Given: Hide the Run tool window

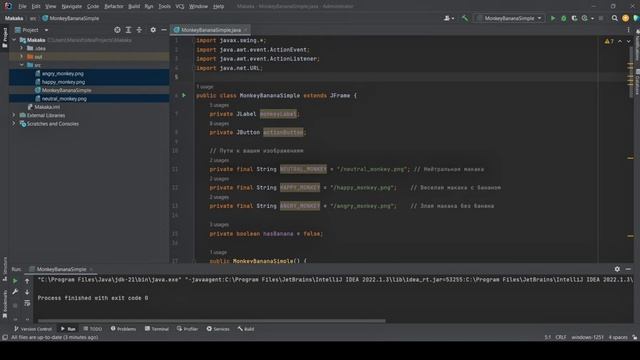Looking at the screenshot, I should click(628, 269).
